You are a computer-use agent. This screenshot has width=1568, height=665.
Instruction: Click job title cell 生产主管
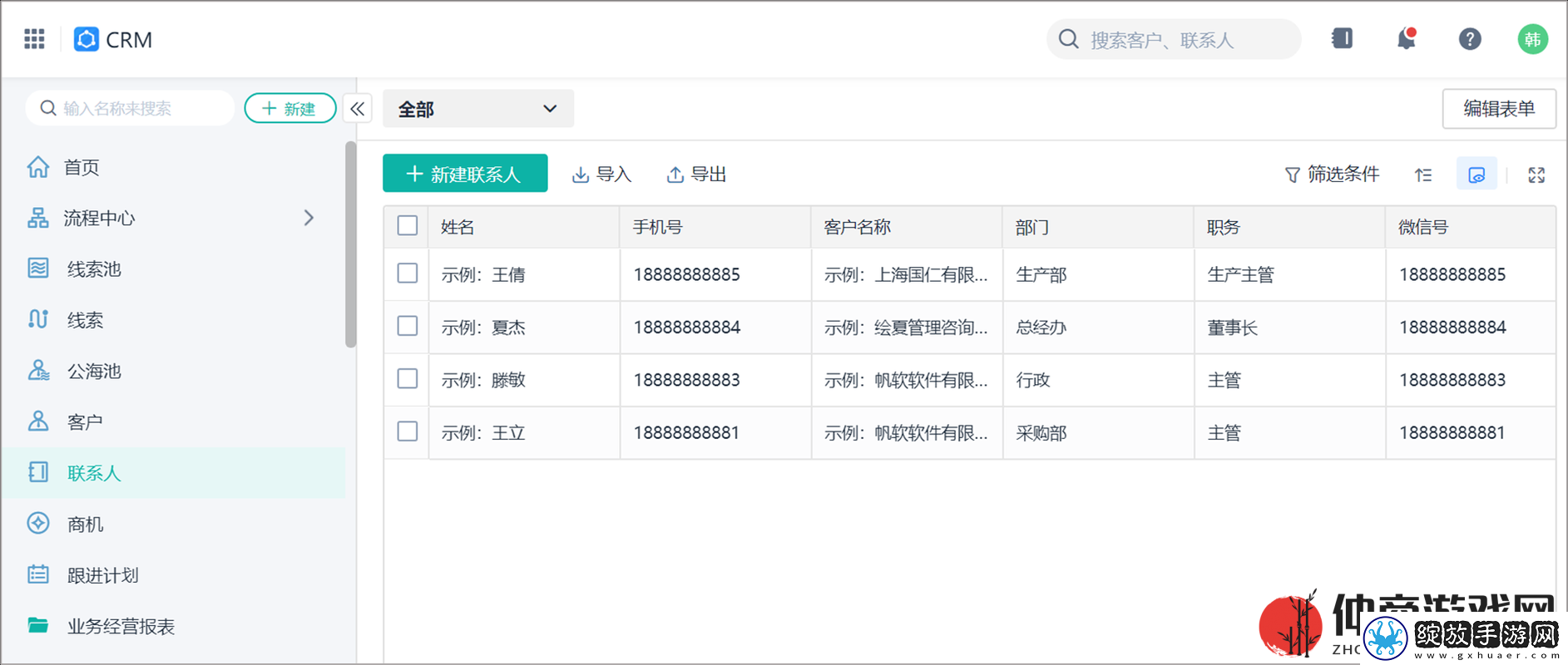pos(1289,274)
